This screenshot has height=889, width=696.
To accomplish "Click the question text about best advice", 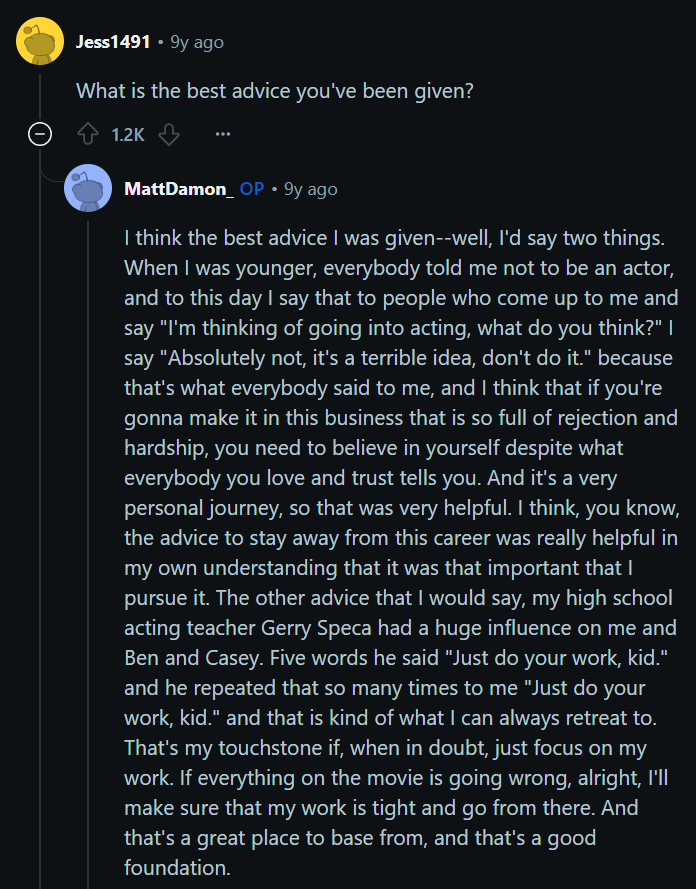I will pos(275,91).
